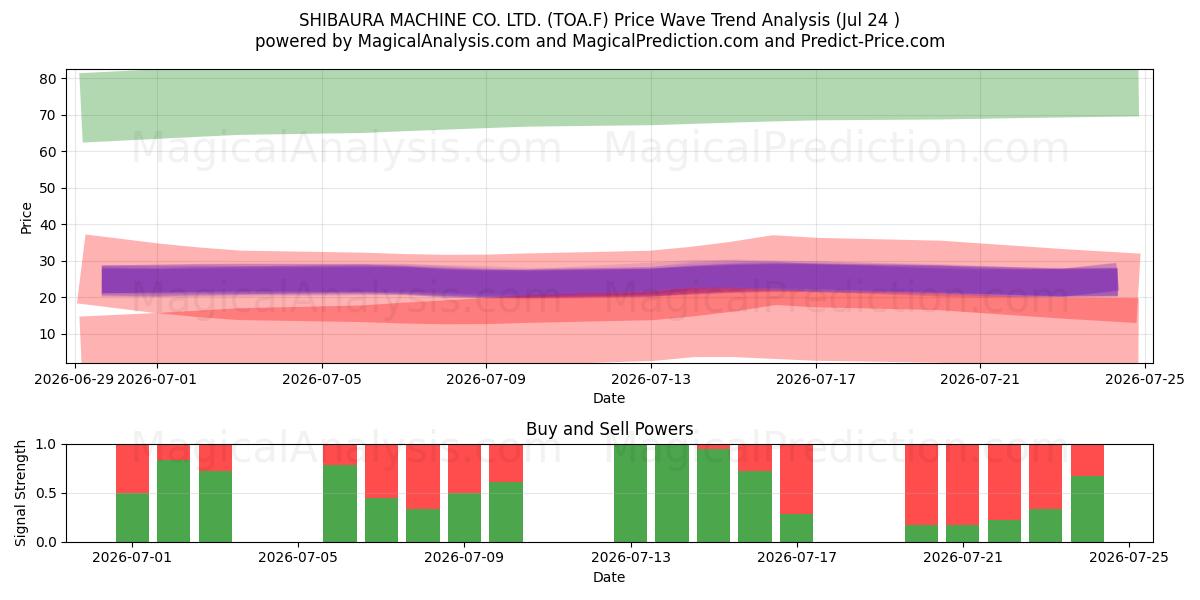Click the red segment of the 2026-07-21 signal bar
This screenshot has height=600, width=1200.
[963, 484]
